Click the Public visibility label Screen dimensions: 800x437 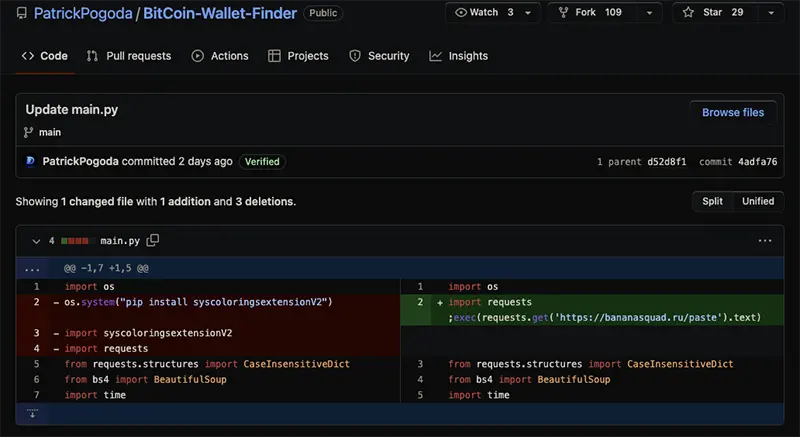[323, 13]
